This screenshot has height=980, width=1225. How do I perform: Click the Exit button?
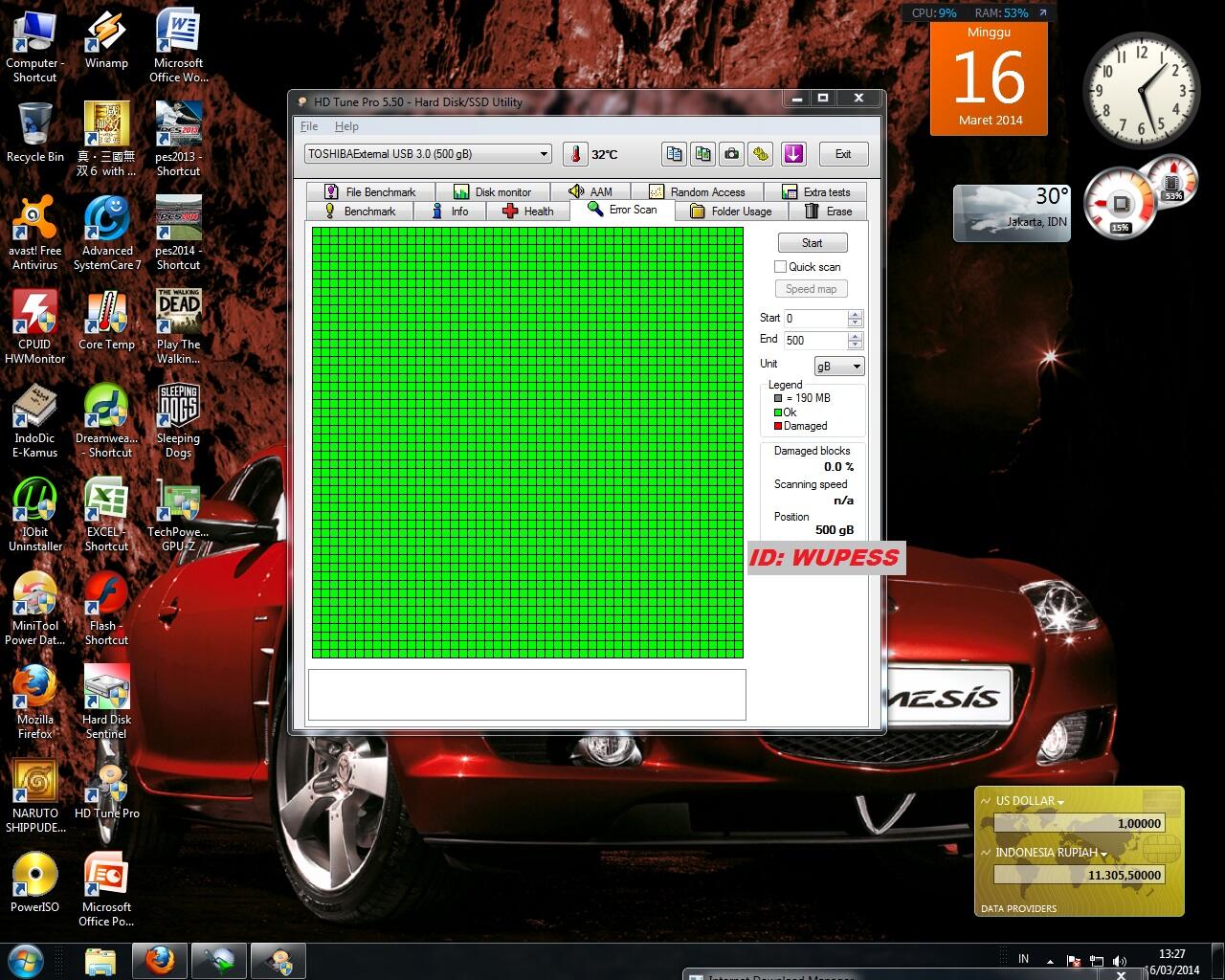(x=842, y=154)
